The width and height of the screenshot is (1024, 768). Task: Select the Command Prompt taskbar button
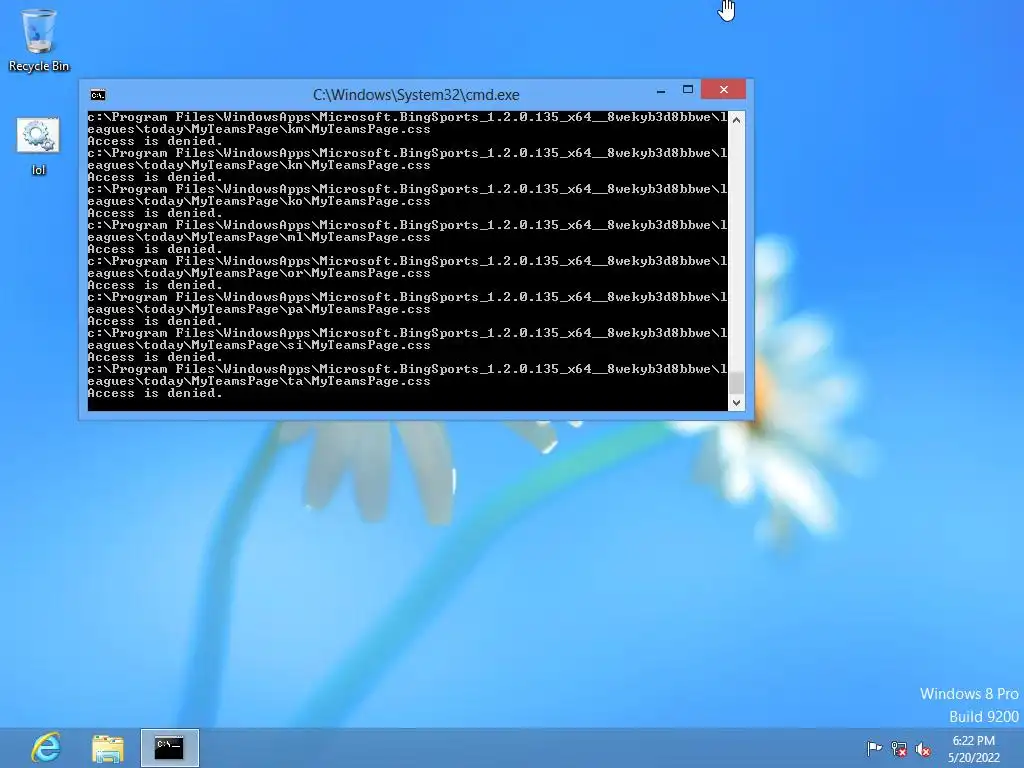(x=170, y=748)
